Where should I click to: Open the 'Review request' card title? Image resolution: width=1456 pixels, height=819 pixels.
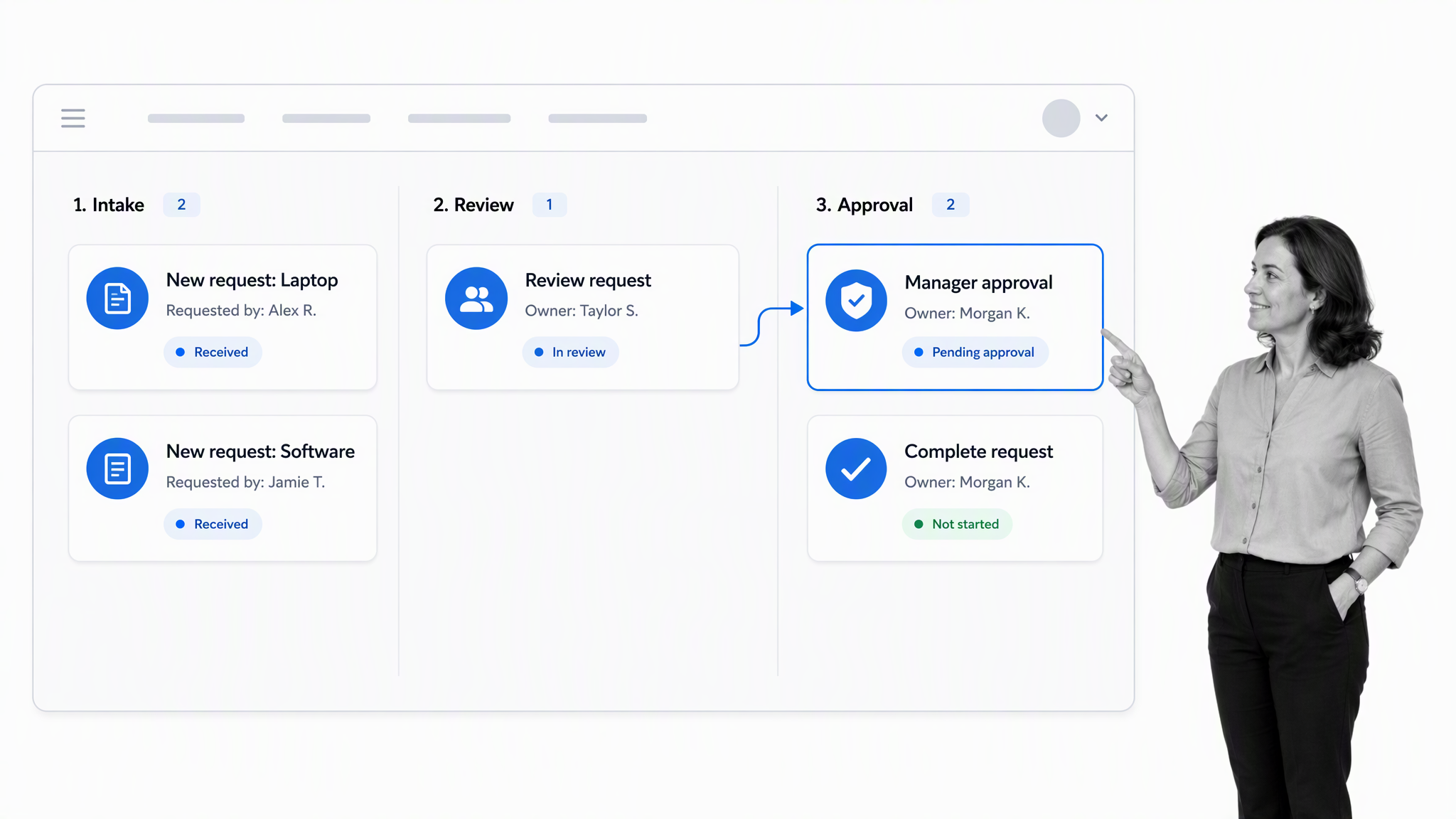click(x=588, y=280)
